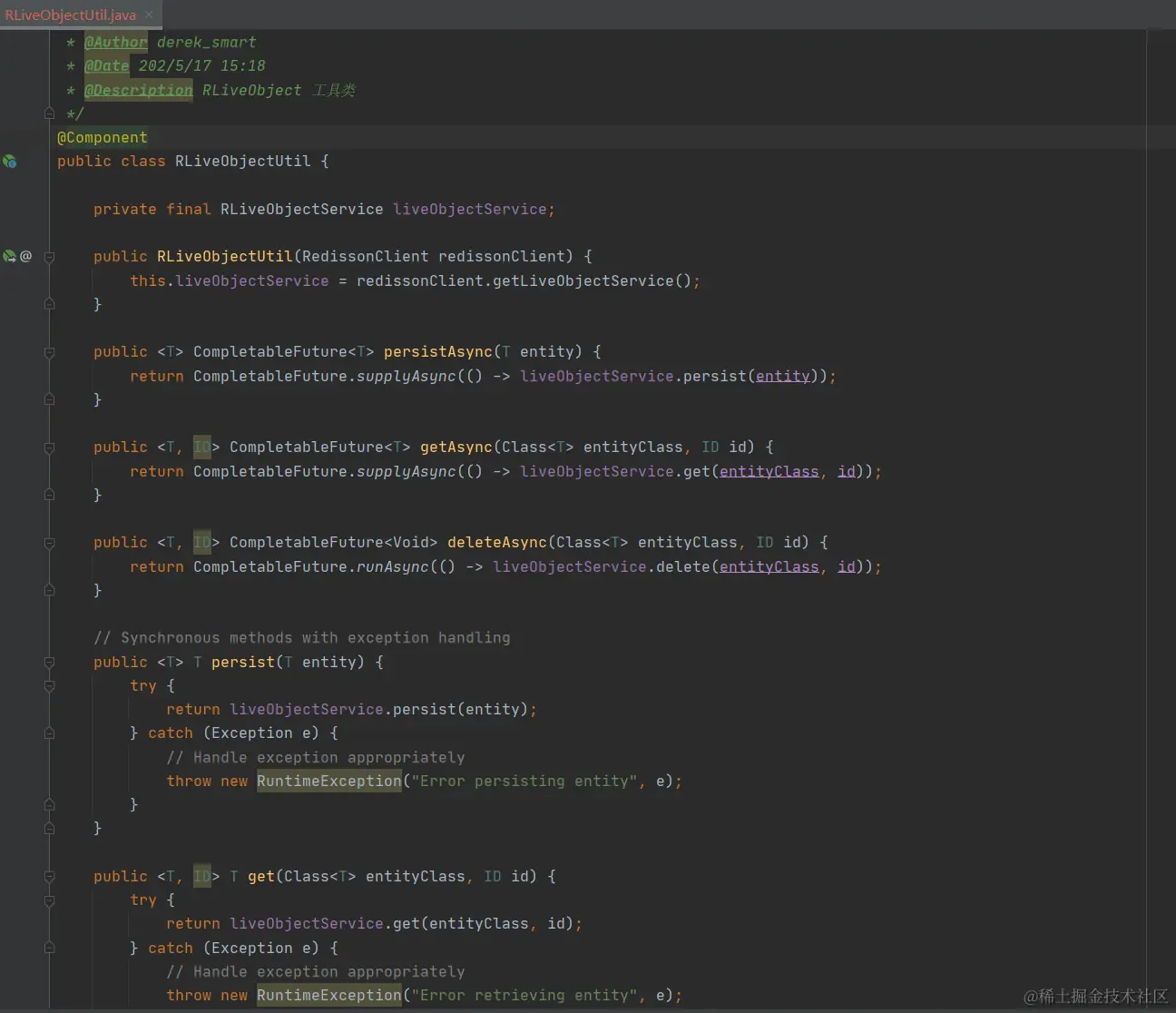Collapse the catch block fold marker in persist method
This screenshot has width=1176, height=1013.
(x=49, y=733)
